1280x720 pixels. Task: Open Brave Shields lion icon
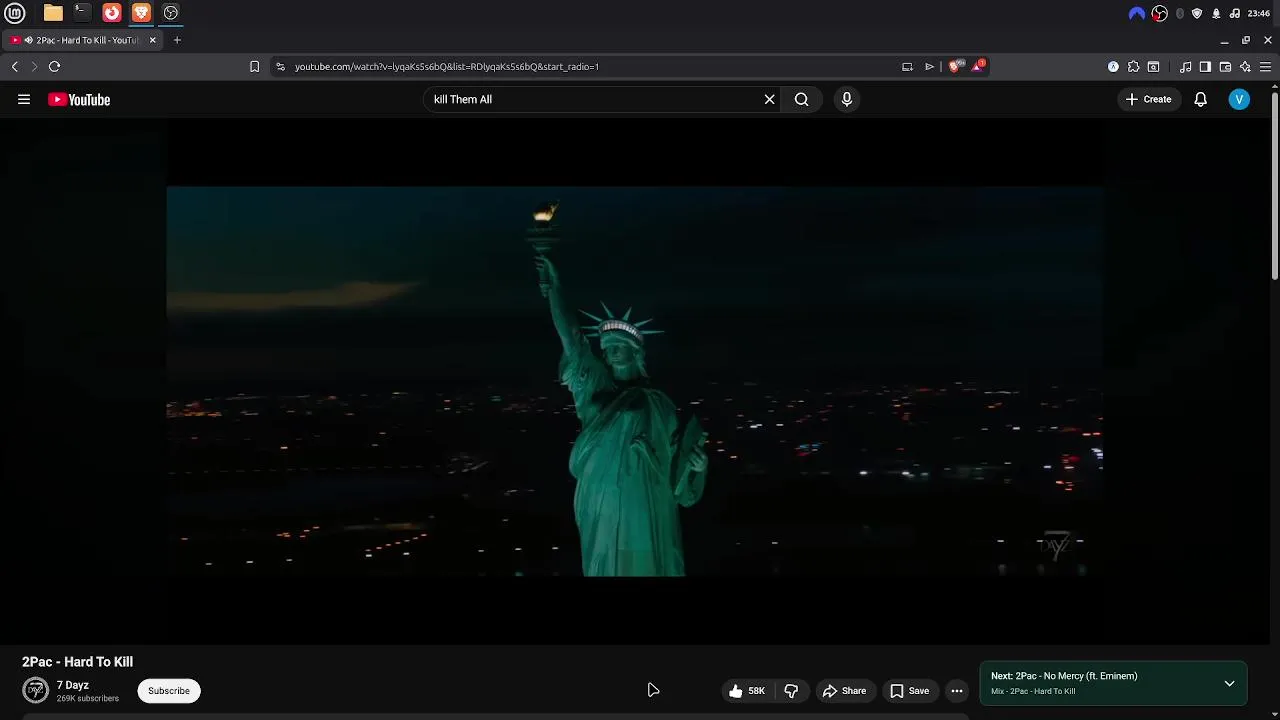(955, 66)
